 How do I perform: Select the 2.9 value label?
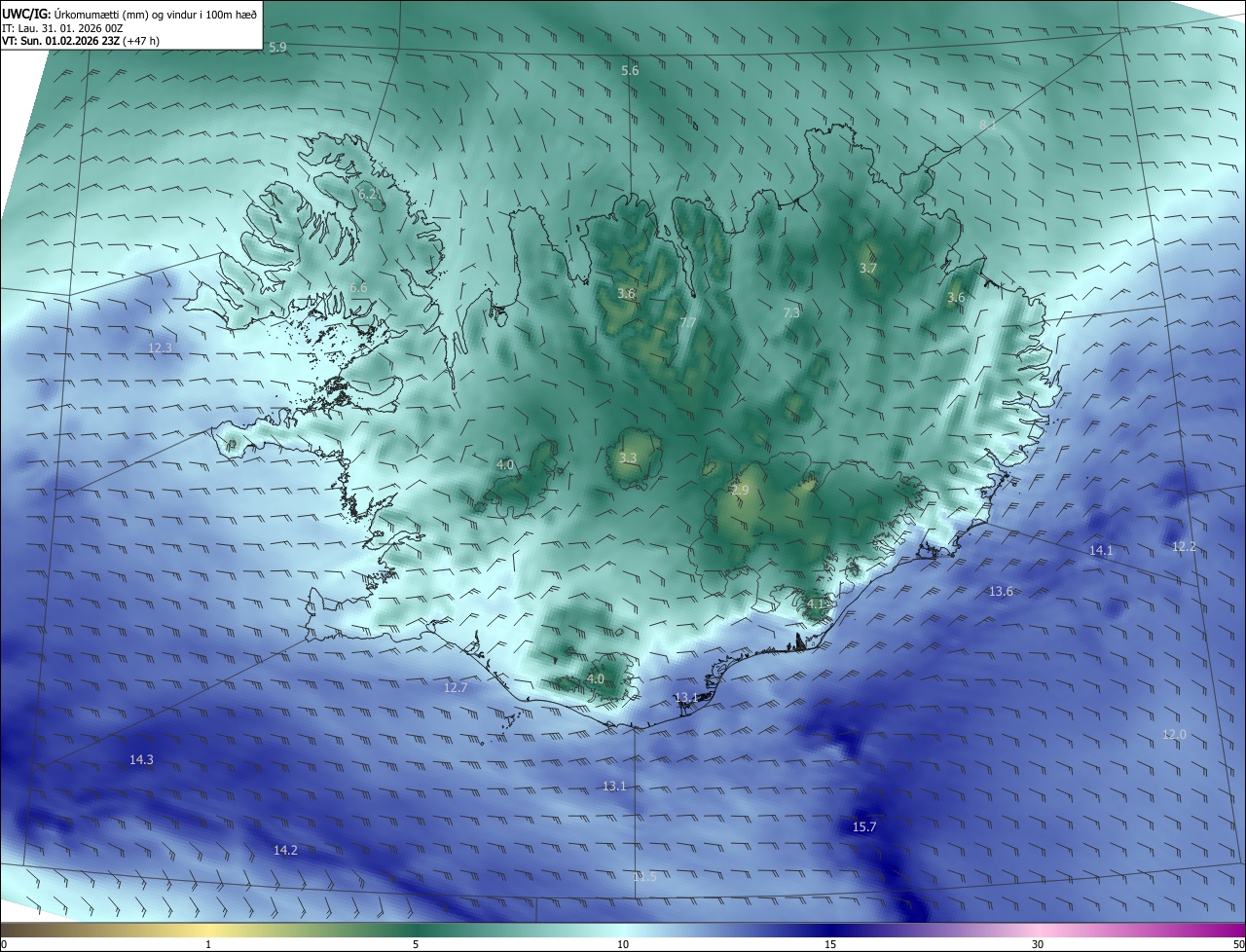(x=740, y=491)
